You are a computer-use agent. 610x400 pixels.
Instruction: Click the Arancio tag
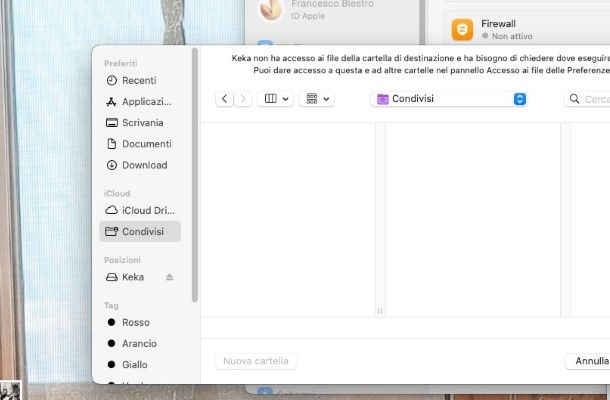(140, 344)
